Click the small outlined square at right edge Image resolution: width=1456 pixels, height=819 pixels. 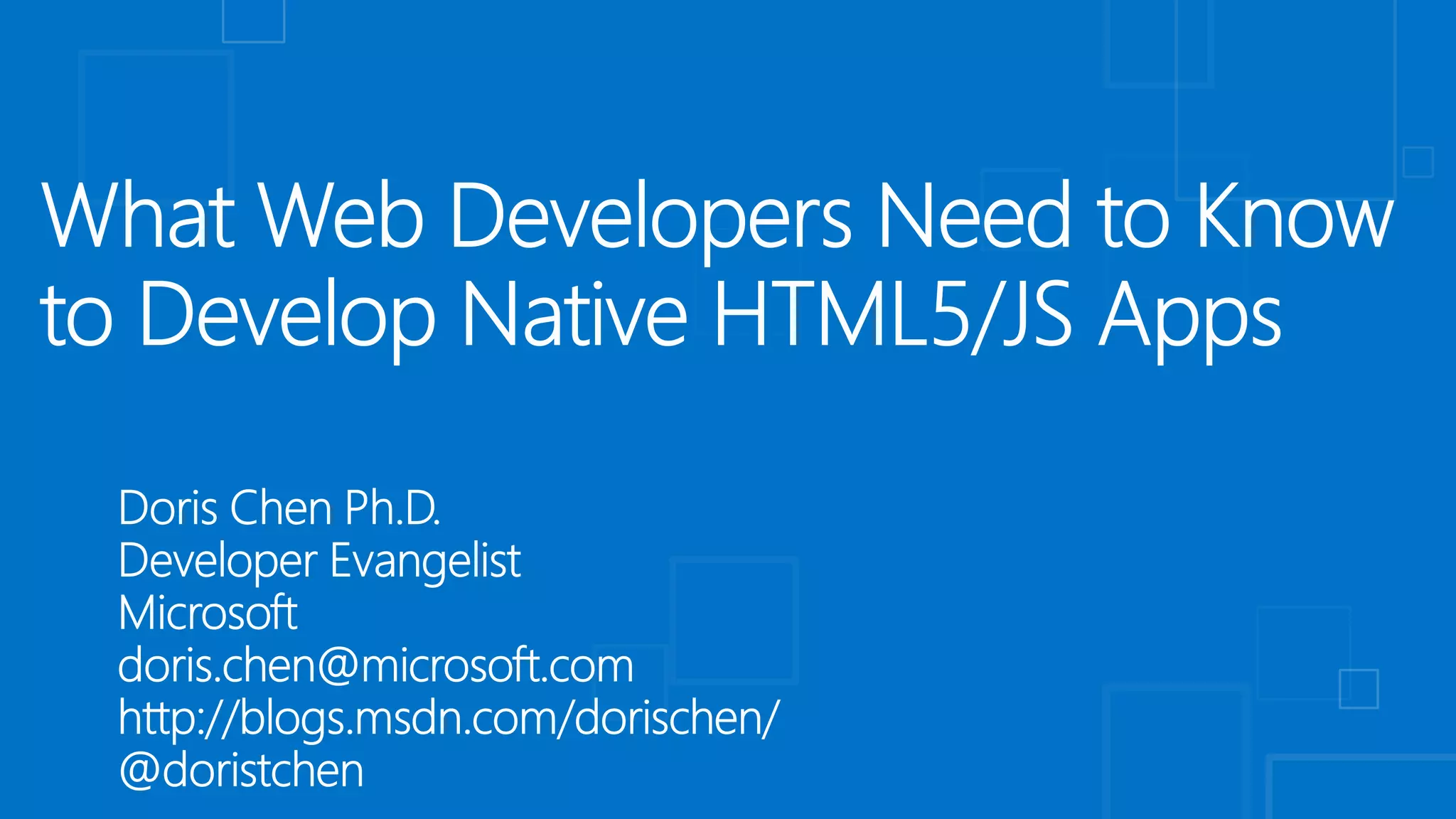(x=1418, y=162)
